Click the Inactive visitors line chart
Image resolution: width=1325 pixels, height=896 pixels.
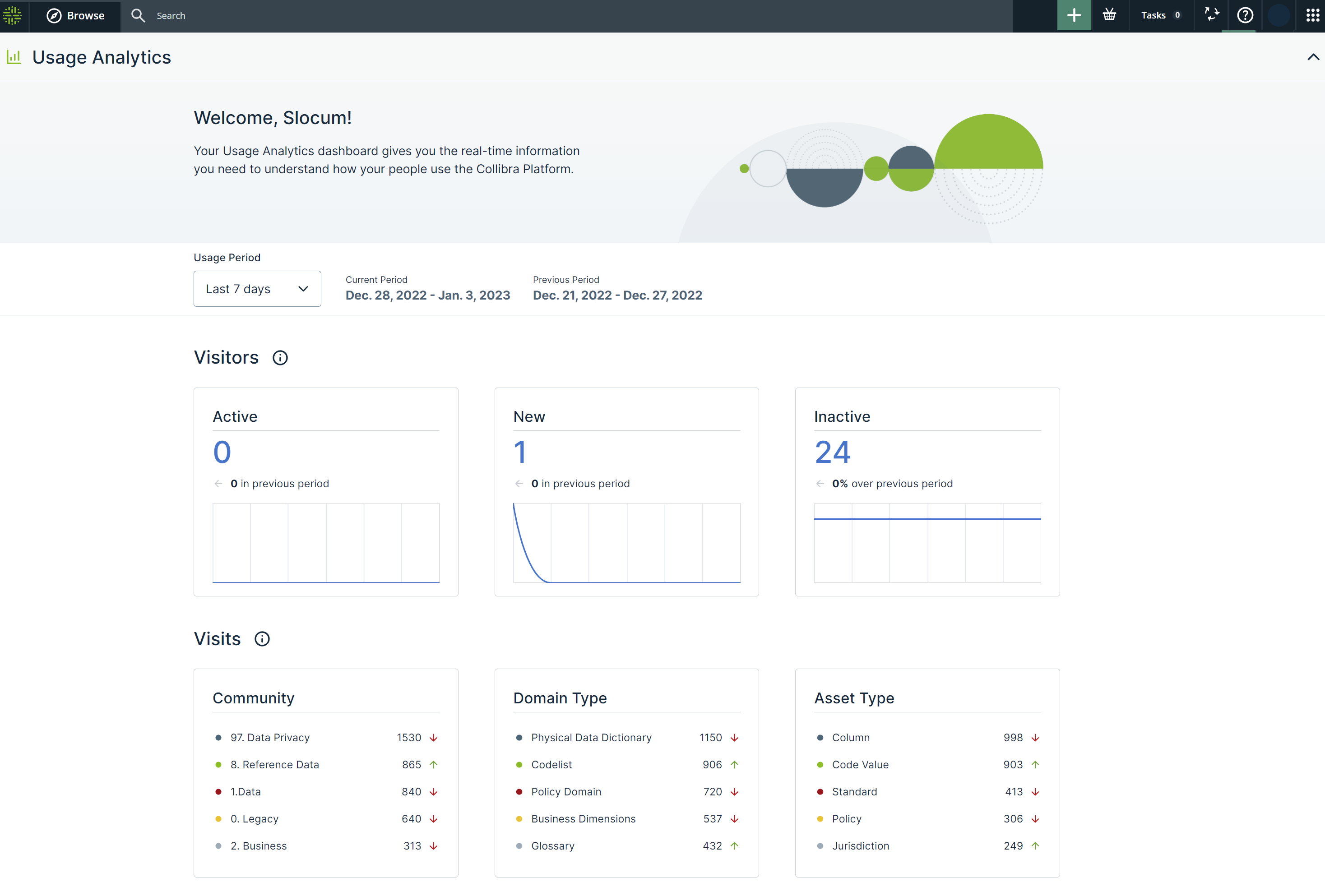pyautogui.click(x=927, y=543)
